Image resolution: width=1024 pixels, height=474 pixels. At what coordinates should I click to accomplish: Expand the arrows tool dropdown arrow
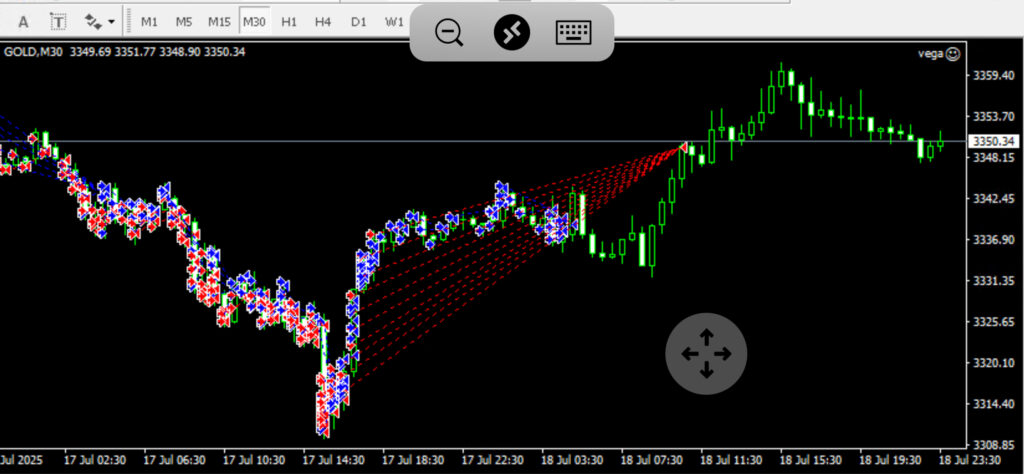(111, 22)
